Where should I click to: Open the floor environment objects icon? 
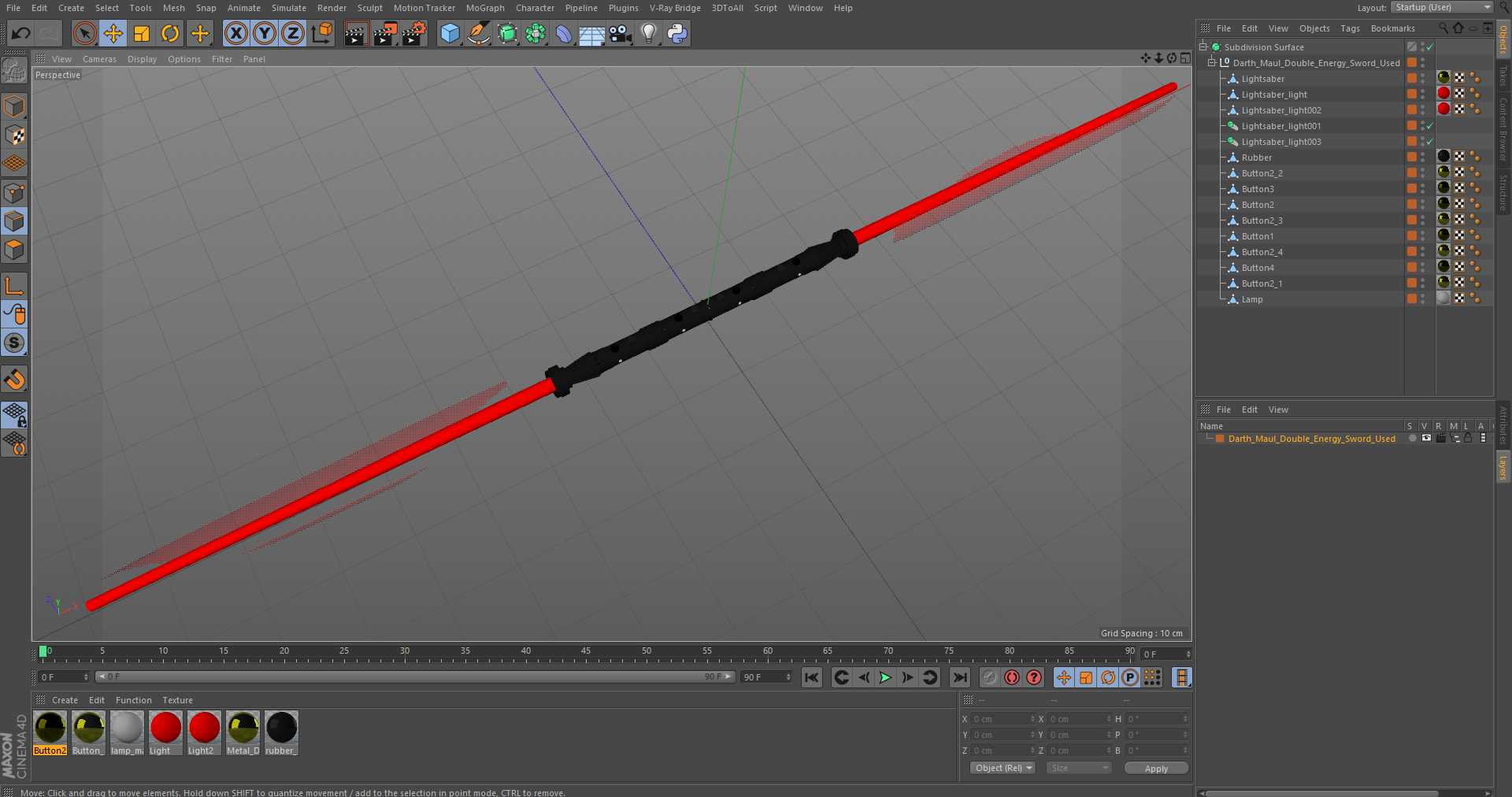591,33
